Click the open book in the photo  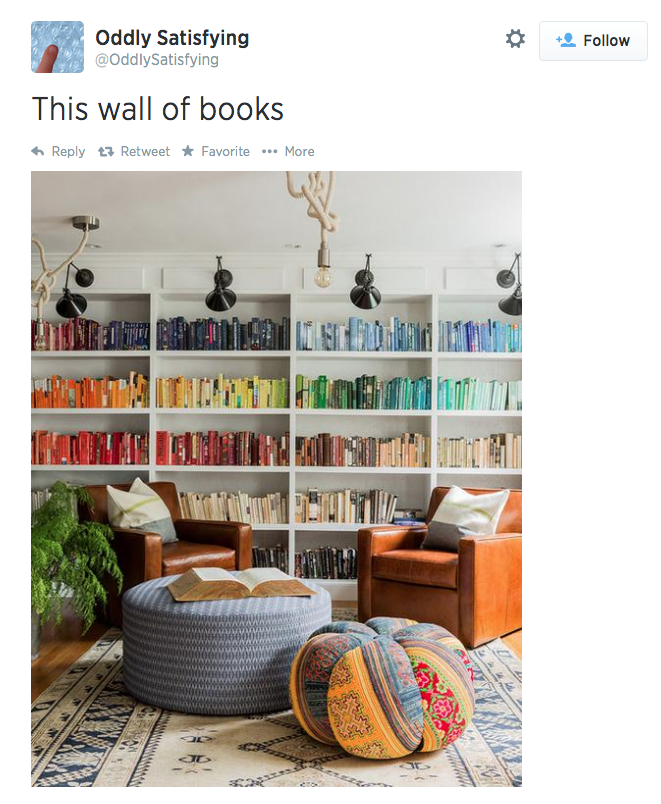(x=241, y=583)
